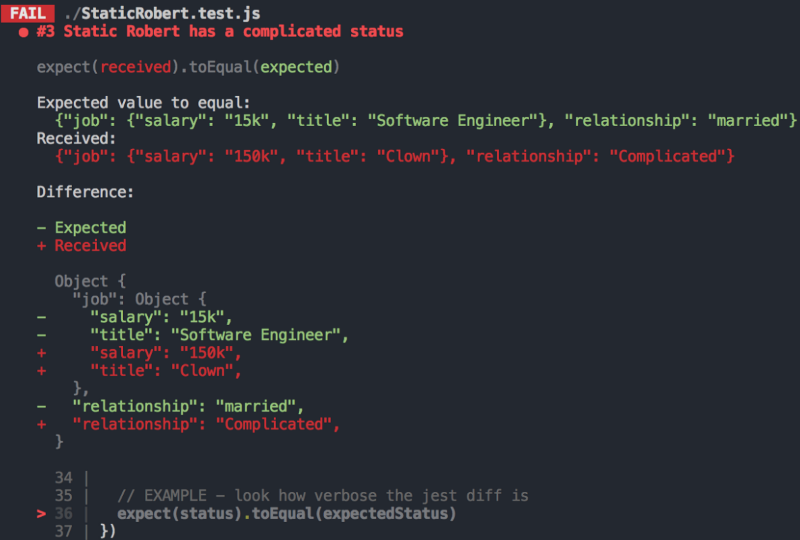
Task: Click the red arrow marker at line 36
Action: [41, 513]
